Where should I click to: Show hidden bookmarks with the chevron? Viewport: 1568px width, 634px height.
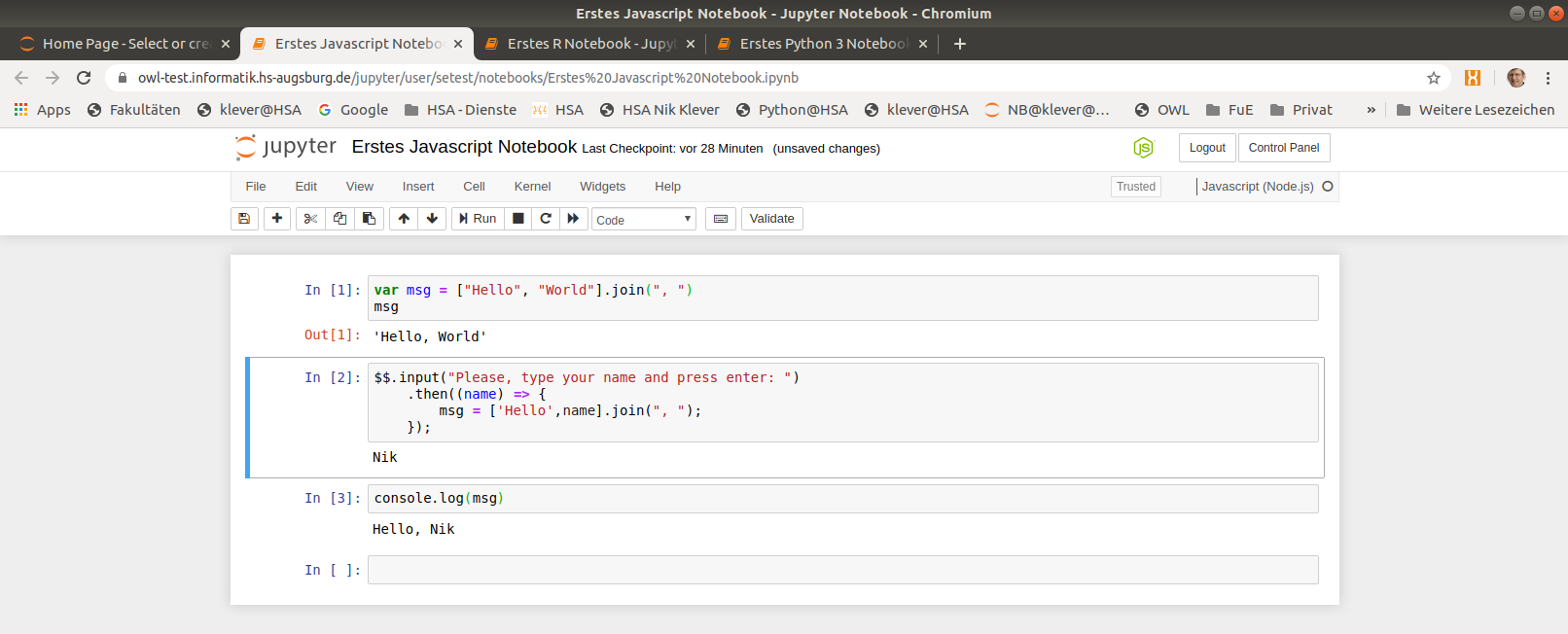click(x=1372, y=110)
